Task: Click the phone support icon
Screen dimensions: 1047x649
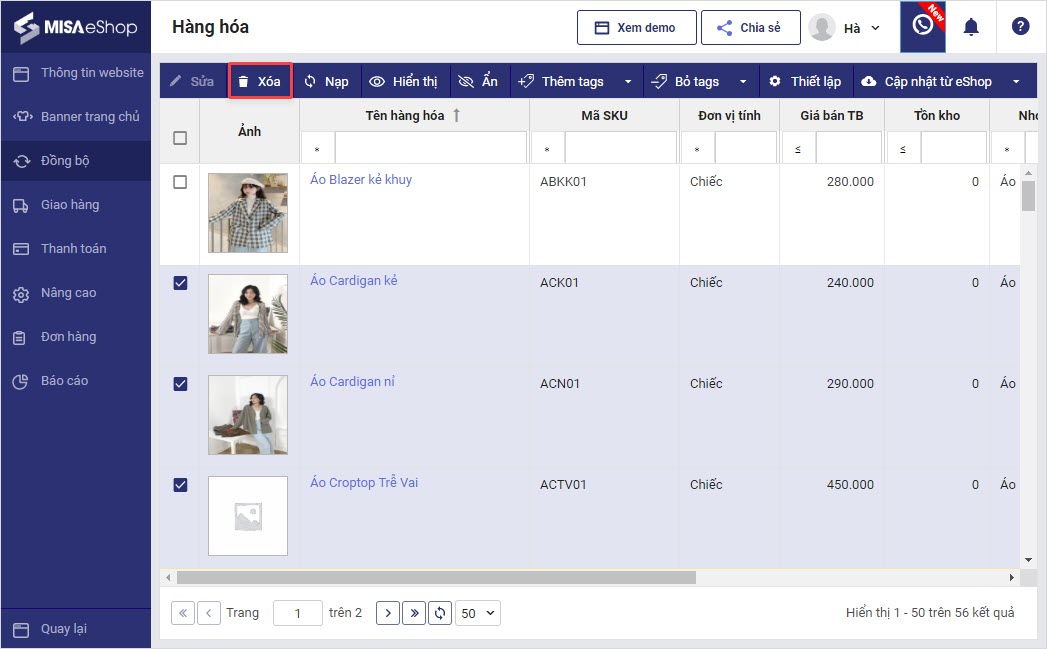Action: coord(922,26)
